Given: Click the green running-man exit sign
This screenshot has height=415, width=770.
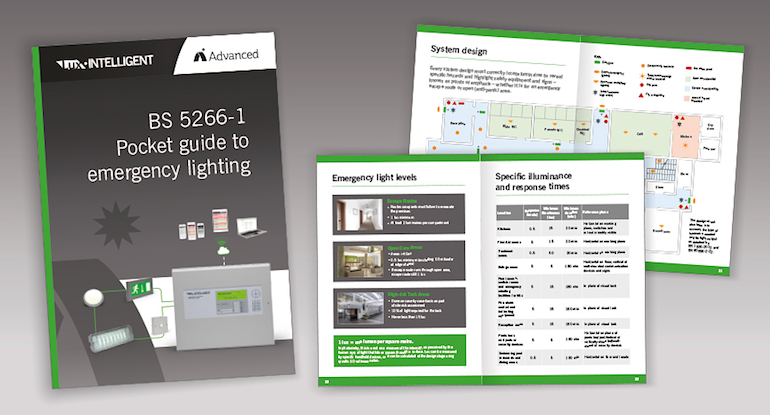Looking at the screenshot, I should click(x=140, y=289).
